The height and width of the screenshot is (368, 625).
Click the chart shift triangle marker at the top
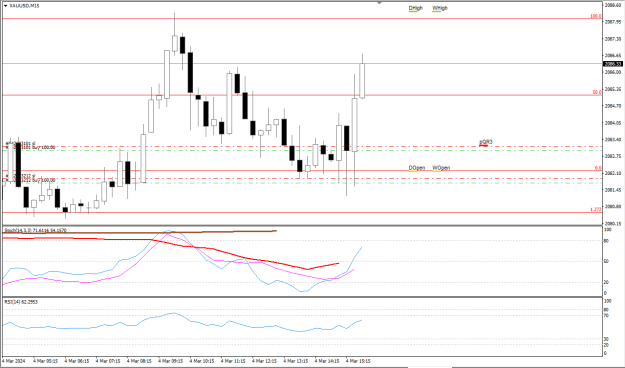pos(379,3)
